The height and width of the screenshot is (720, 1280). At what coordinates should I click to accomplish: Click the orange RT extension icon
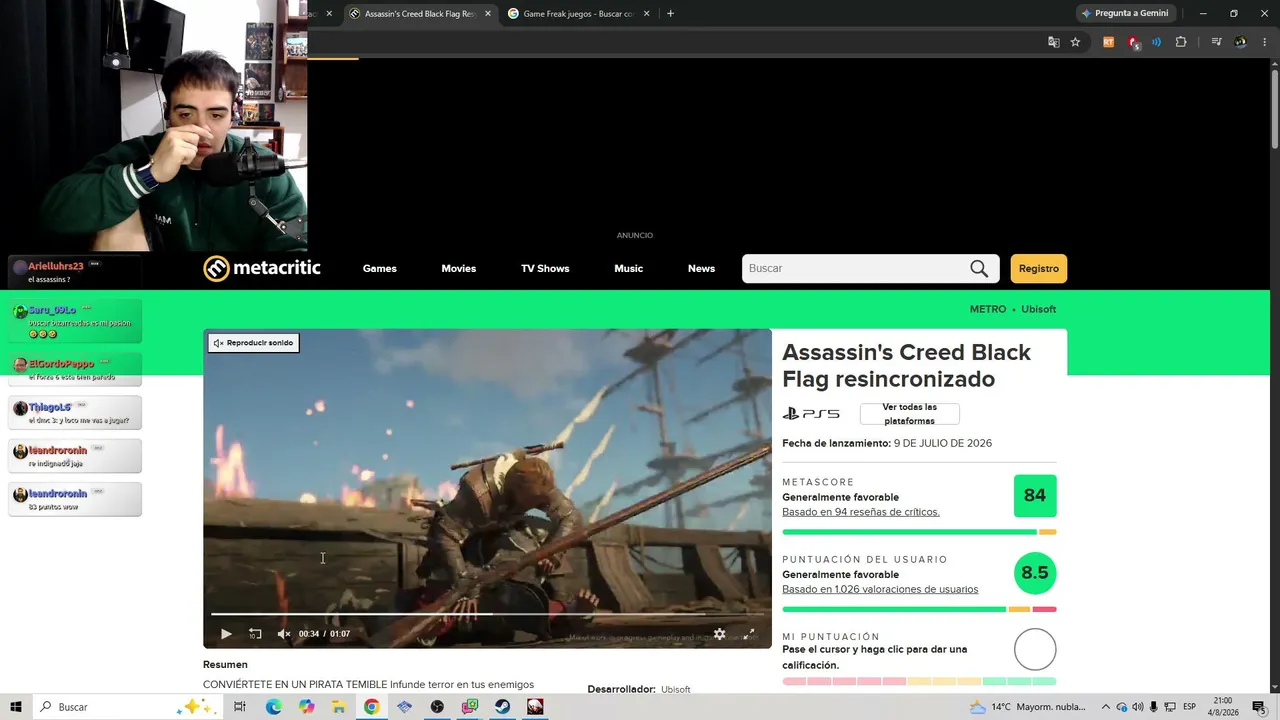(1108, 42)
